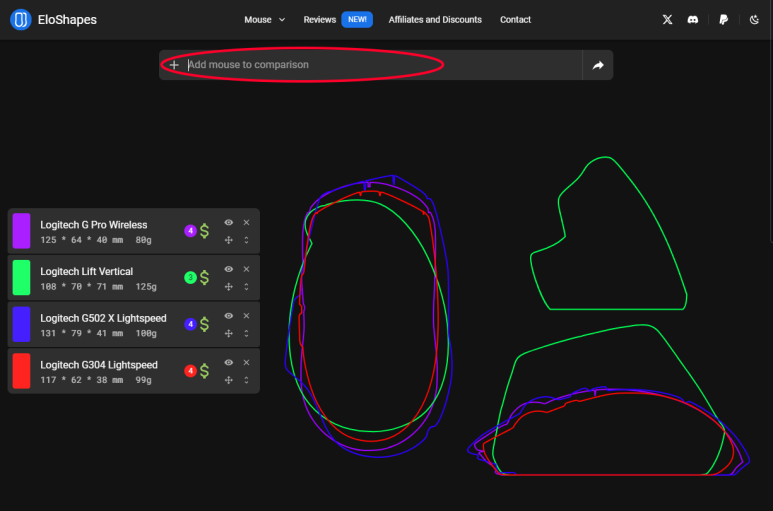Screen dimensions: 773x511
Task: Click move icon for Logitech G Pro Wireless
Action: [229, 240]
